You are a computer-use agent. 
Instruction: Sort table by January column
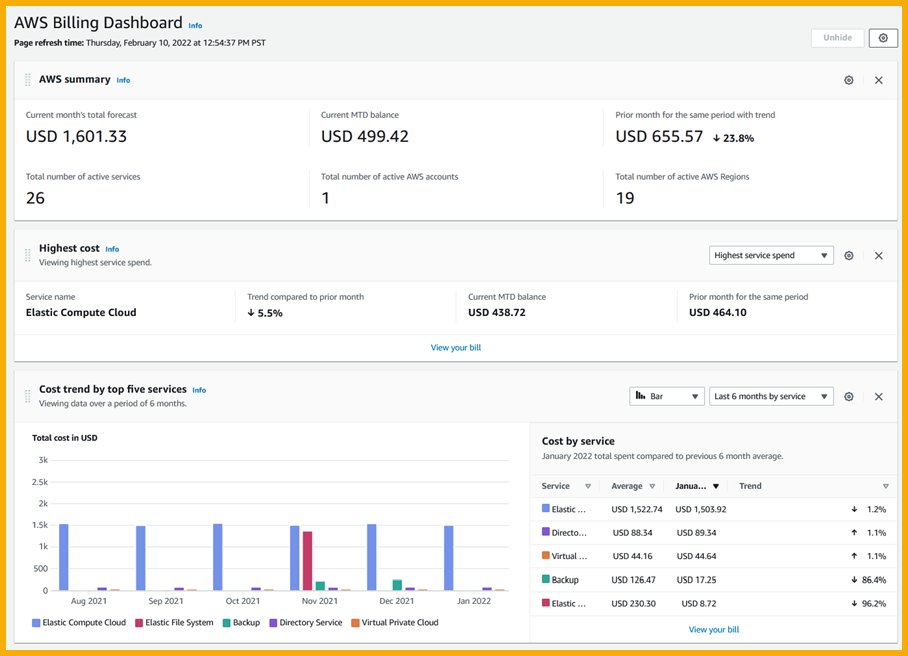point(716,486)
